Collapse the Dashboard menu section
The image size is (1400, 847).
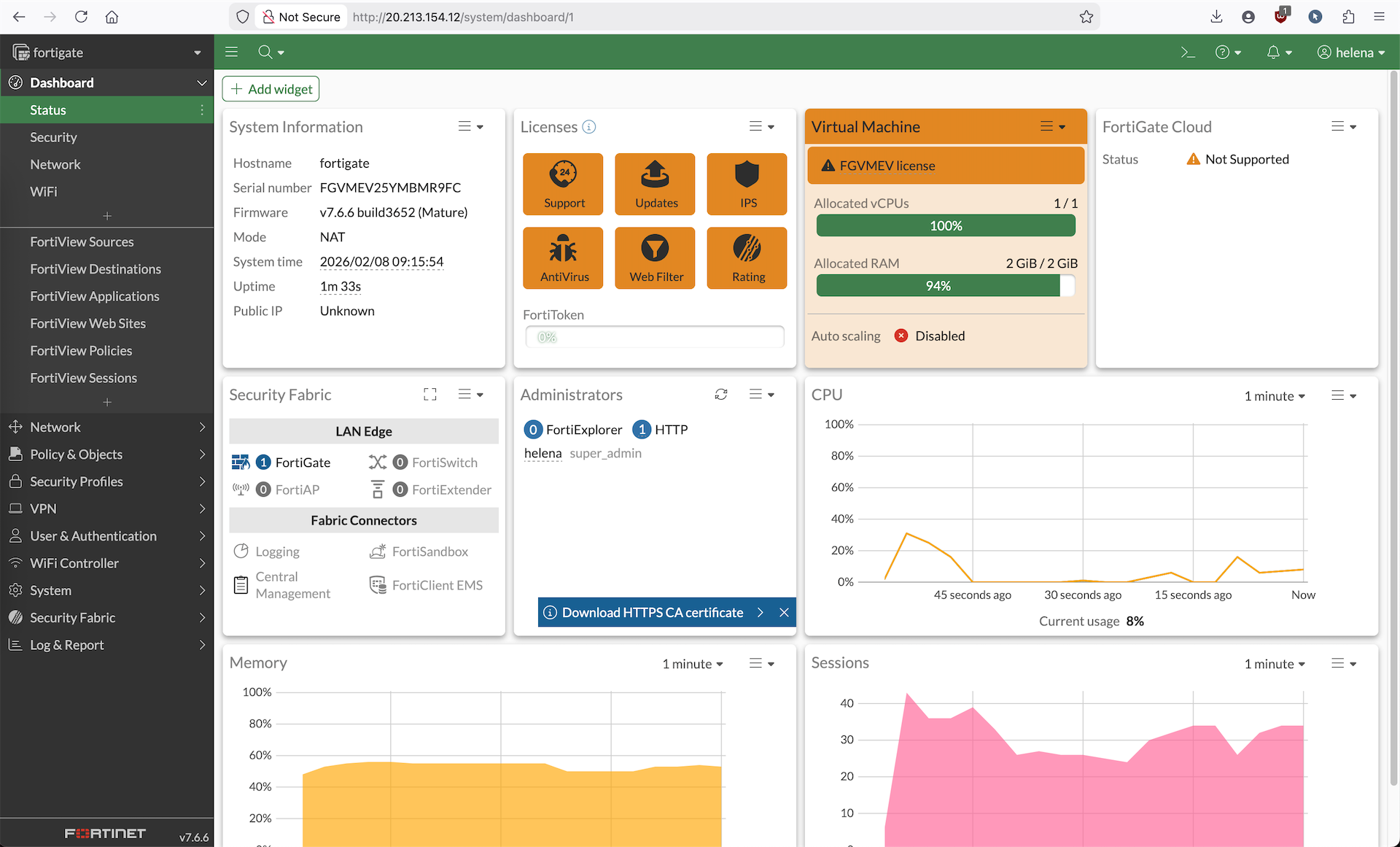(202, 83)
